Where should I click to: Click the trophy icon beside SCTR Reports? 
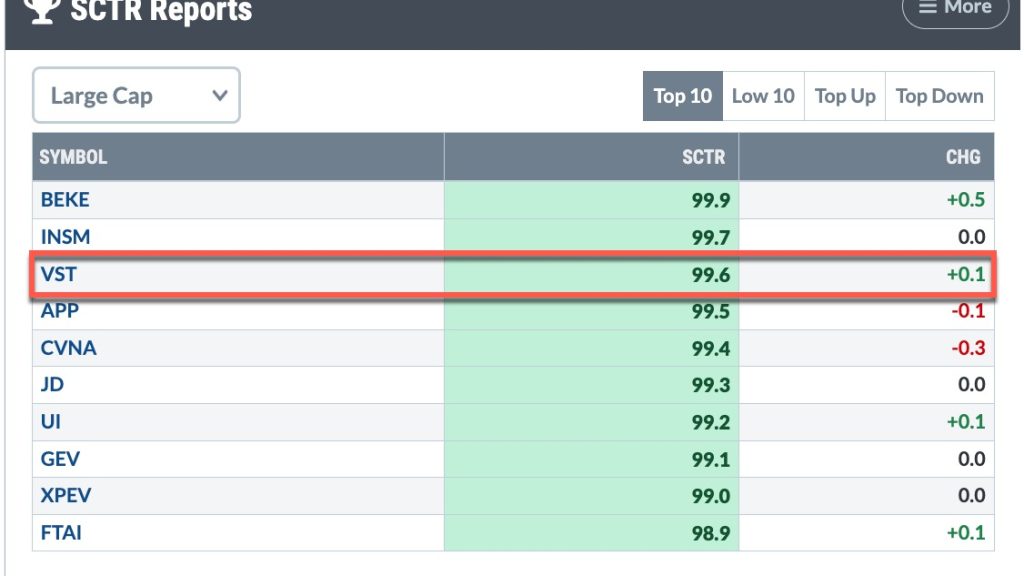pos(42,11)
